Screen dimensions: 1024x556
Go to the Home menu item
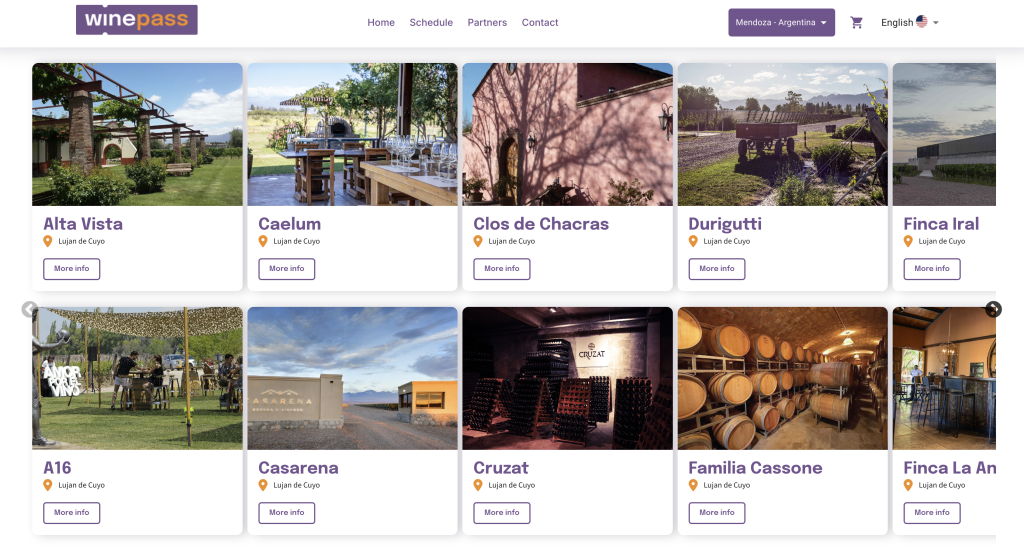(381, 22)
